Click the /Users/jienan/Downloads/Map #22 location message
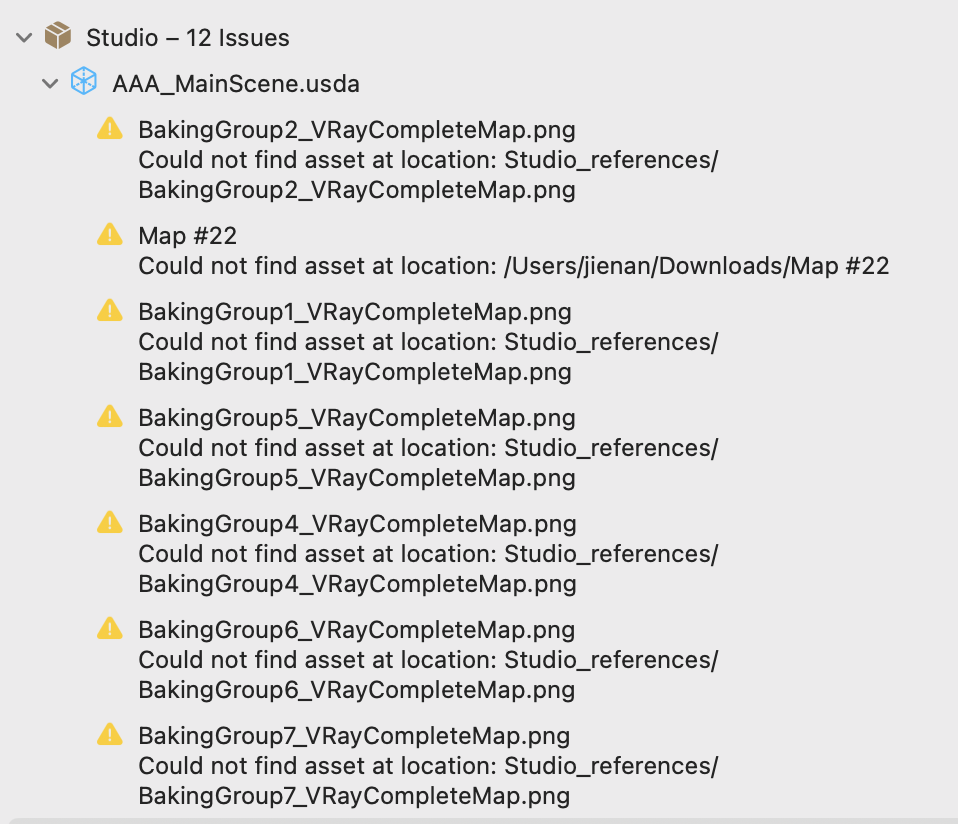This screenshot has width=958, height=824. tap(514, 266)
